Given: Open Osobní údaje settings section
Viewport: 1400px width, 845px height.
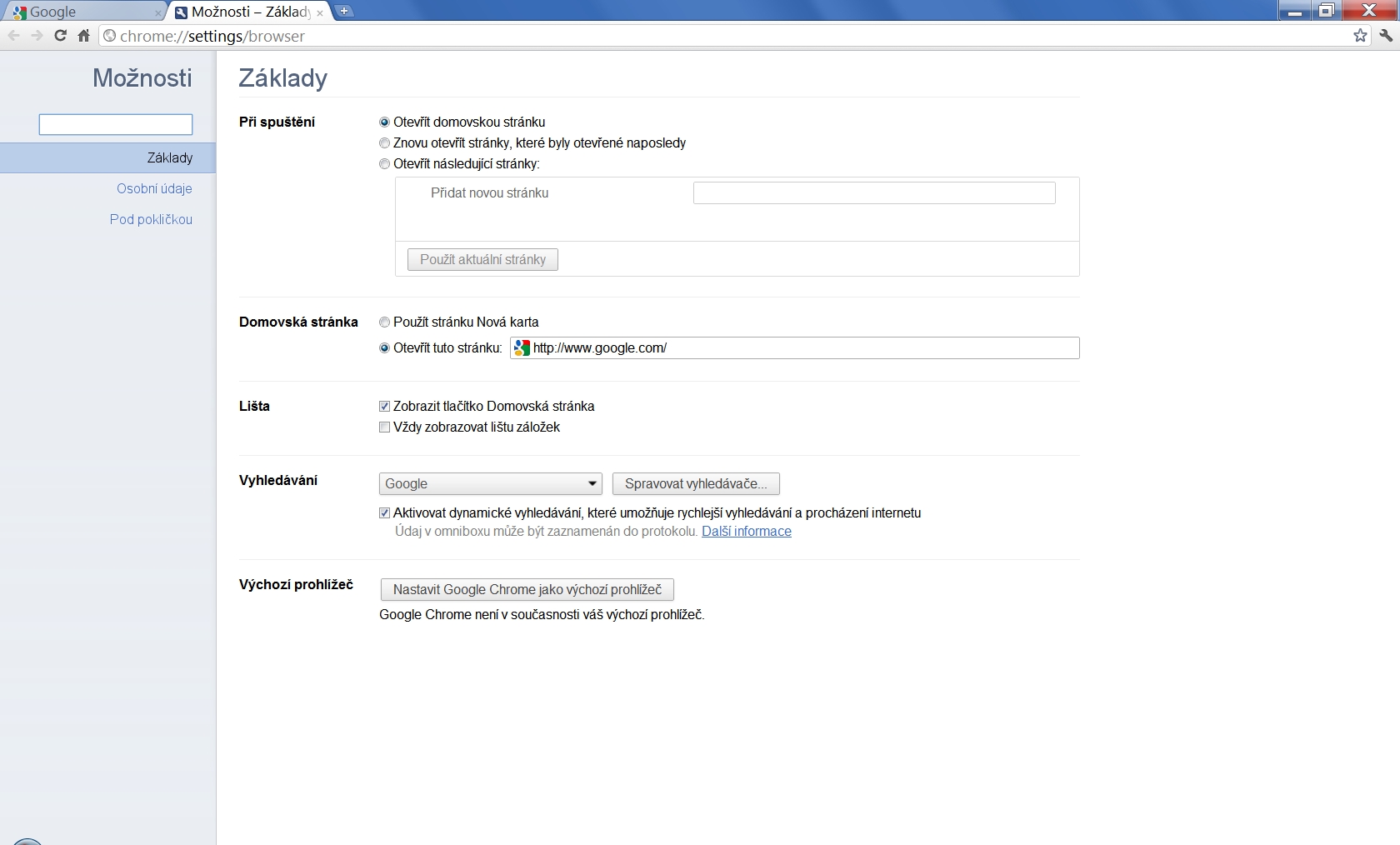Looking at the screenshot, I should click(154, 188).
